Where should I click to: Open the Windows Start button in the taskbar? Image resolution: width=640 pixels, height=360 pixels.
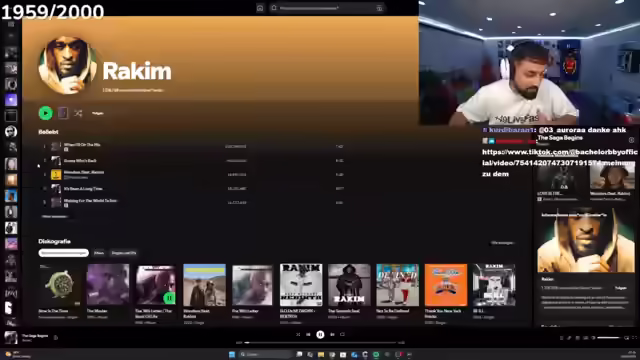point(232,354)
